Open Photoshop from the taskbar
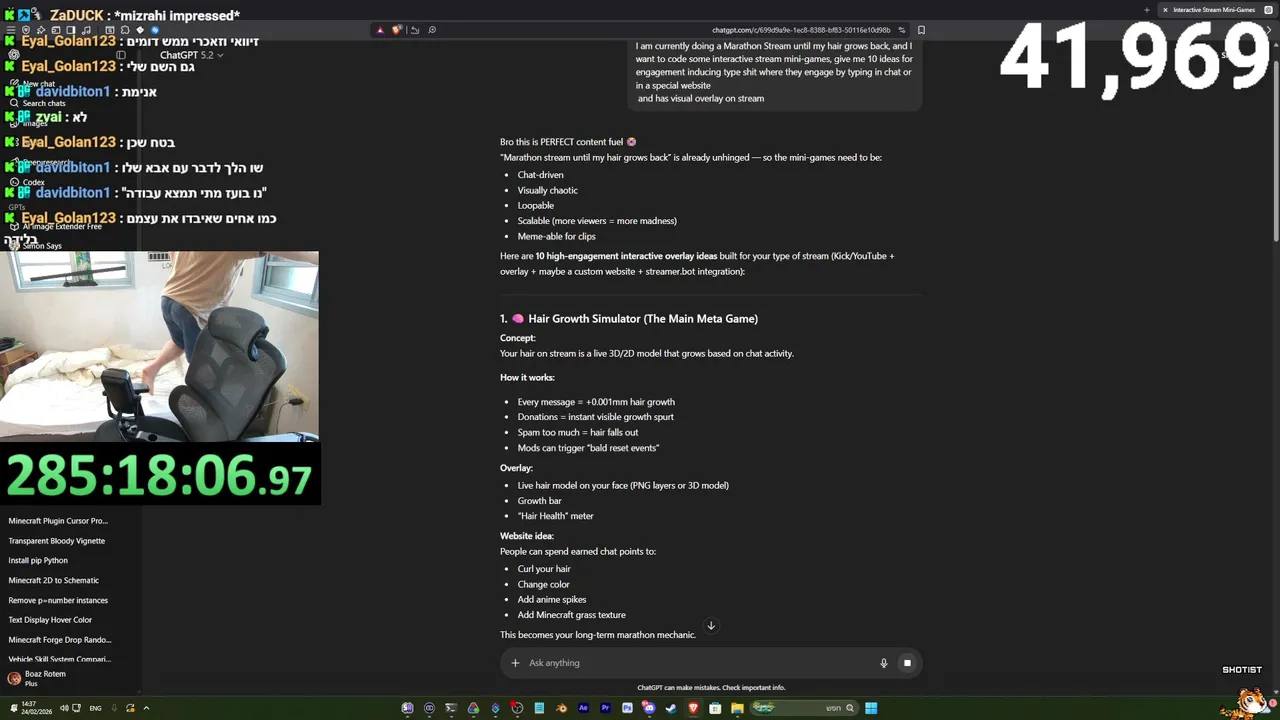The width and height of the screenshot is (1280, 720). click(627, 708)
